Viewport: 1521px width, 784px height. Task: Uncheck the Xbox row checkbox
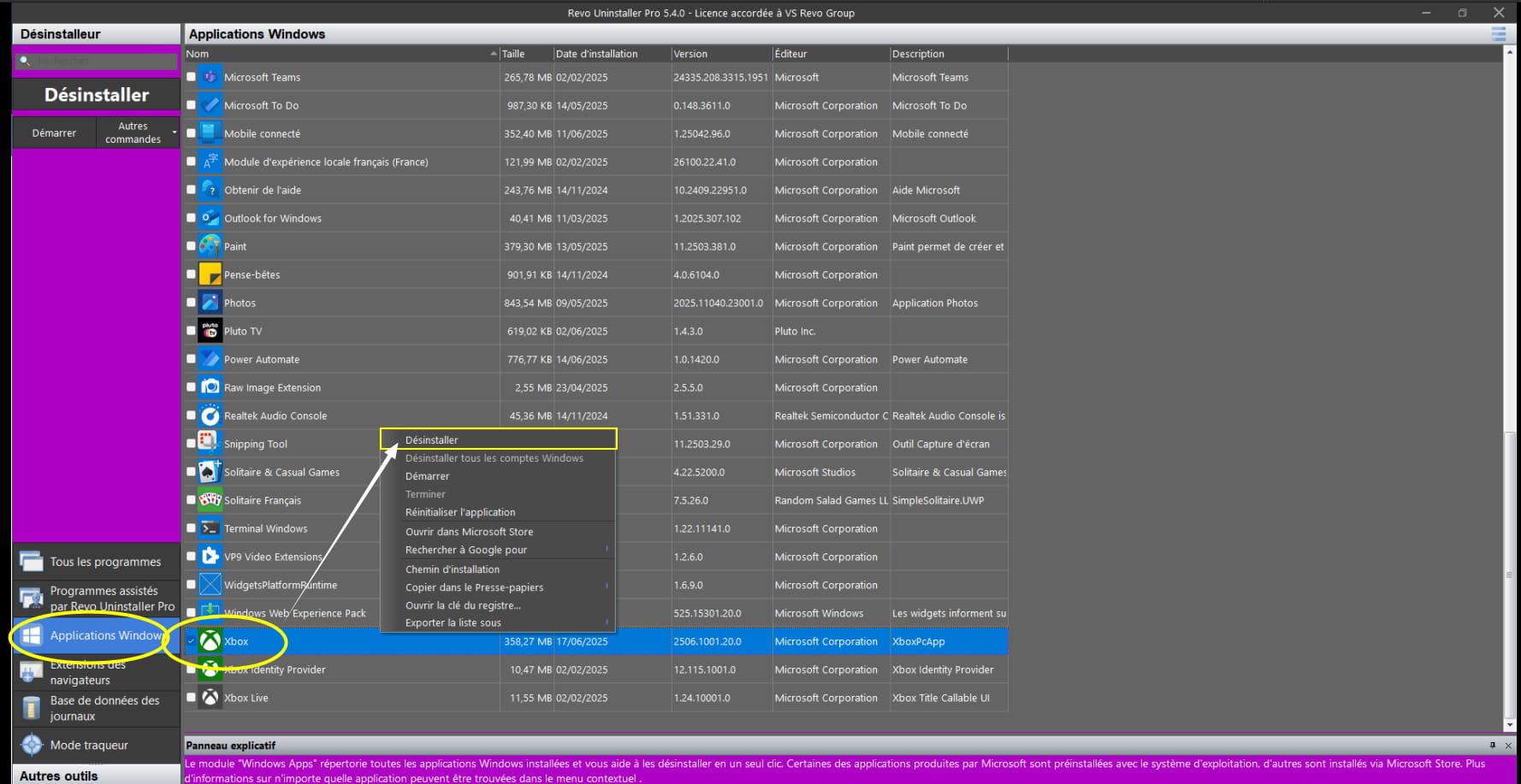click(x=191, y=641)
